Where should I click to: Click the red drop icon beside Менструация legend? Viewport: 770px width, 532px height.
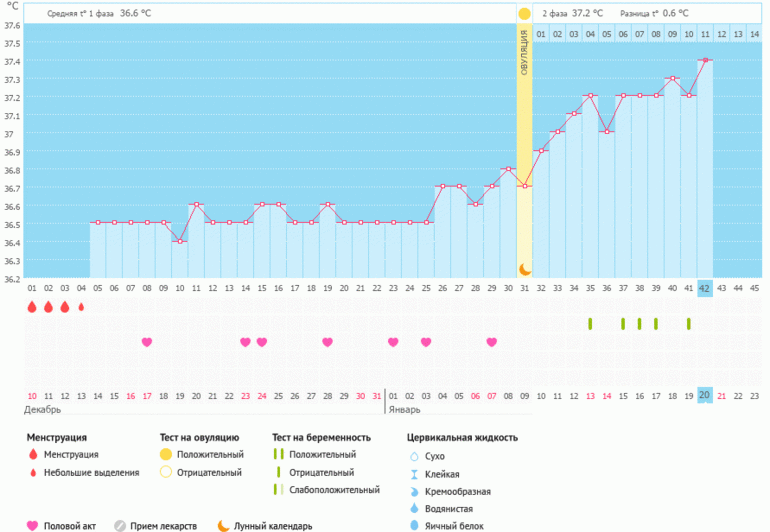coord(32,455)
